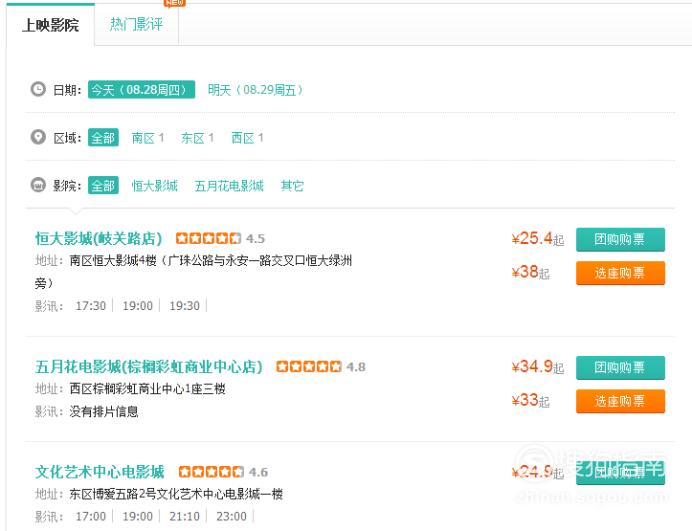Click the star rating of 文化艺术中心电影城

click(211, 472)
